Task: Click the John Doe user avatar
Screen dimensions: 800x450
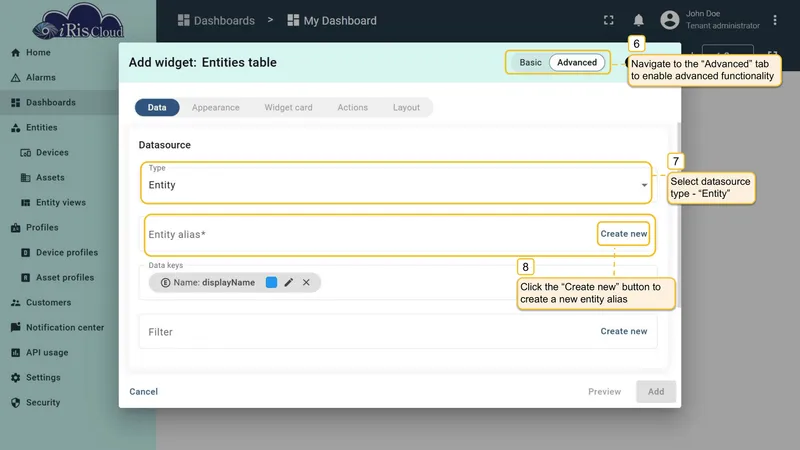Action: point(670,20)
